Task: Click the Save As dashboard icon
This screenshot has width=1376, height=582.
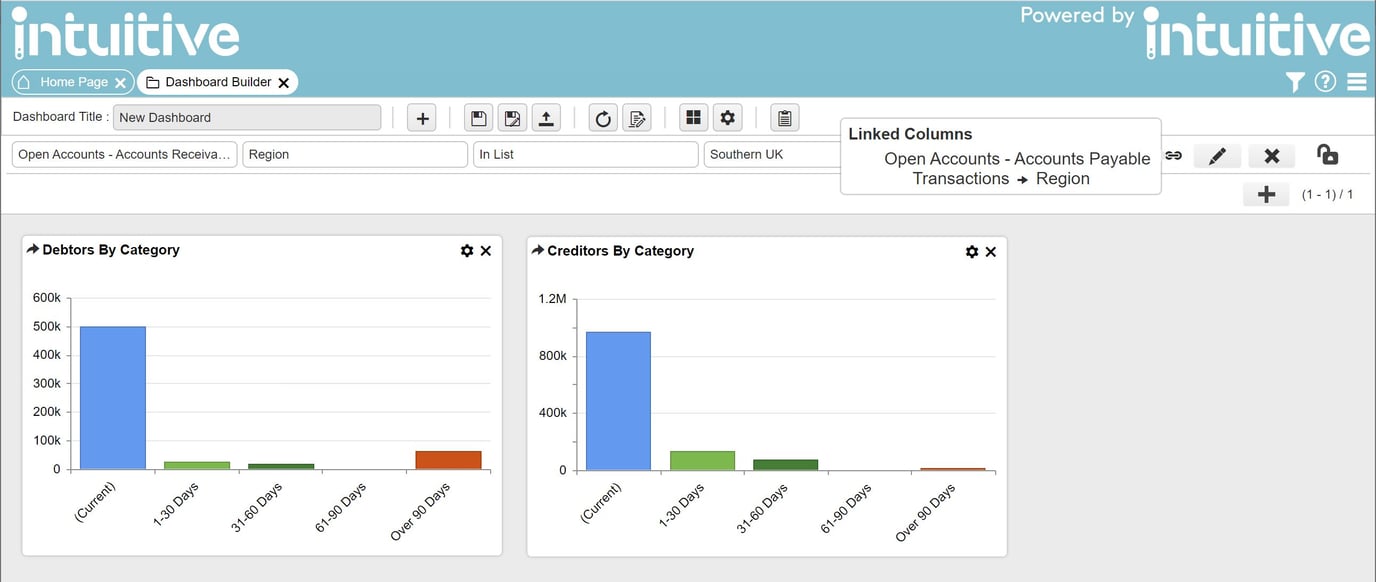Action: pyautogui.click(x=512, y=117)
